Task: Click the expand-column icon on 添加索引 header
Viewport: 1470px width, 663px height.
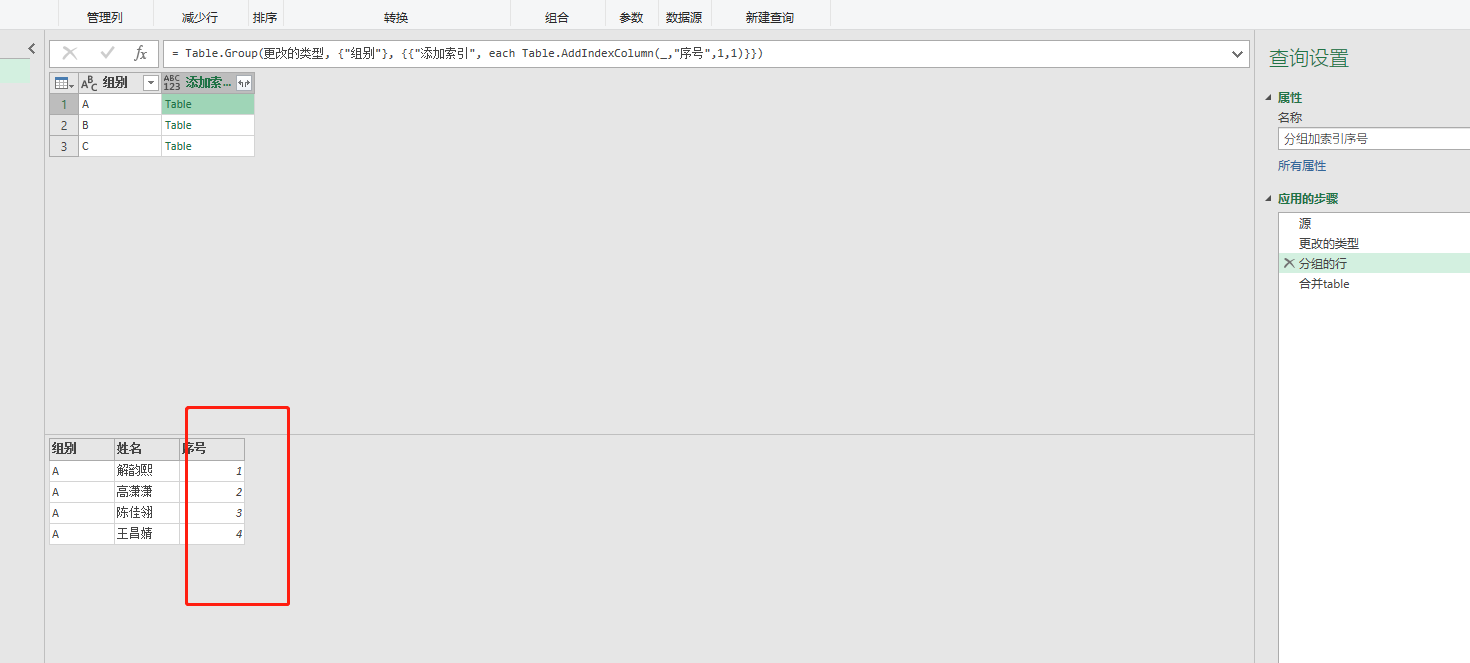Action: (x=244, y=83)
